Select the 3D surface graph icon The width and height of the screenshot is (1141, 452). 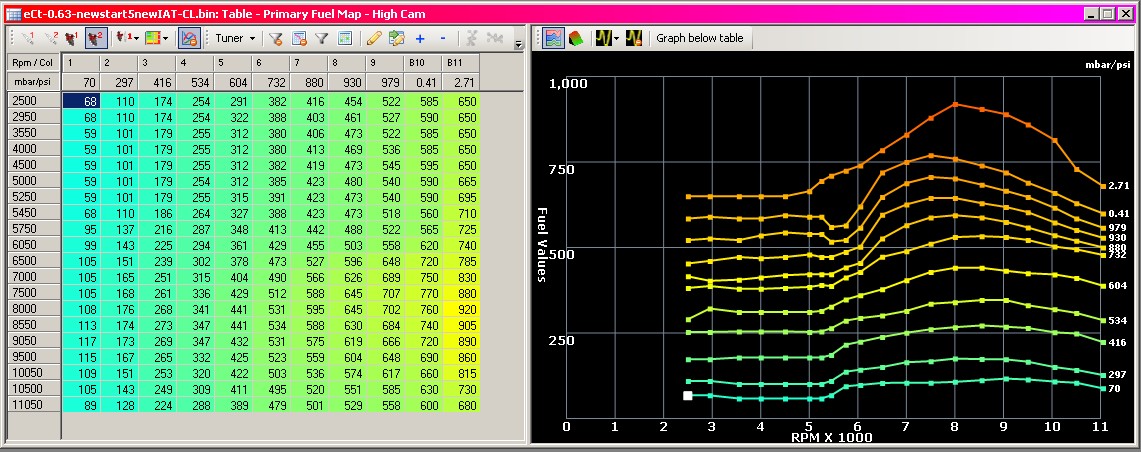tap(577, 39)
